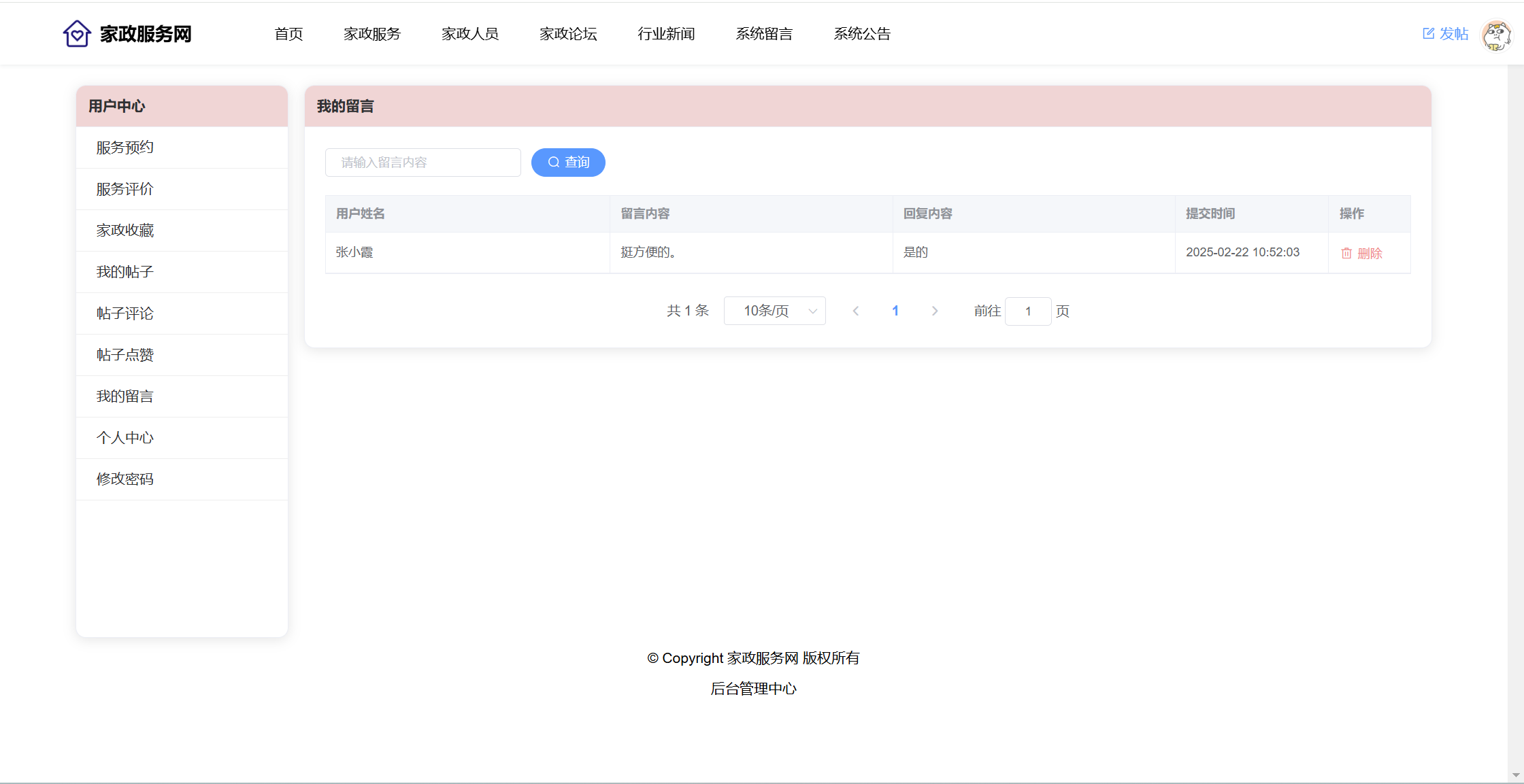The image size is (1524, 784).
Task: Open 家政收藏 sidebar item
Action: (x=125, y=231)
